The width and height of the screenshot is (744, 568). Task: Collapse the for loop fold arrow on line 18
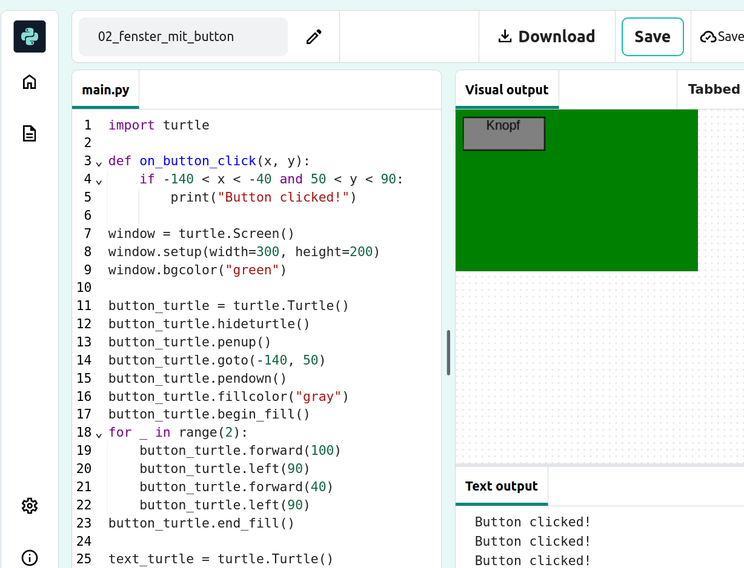(x=99, y=435)
